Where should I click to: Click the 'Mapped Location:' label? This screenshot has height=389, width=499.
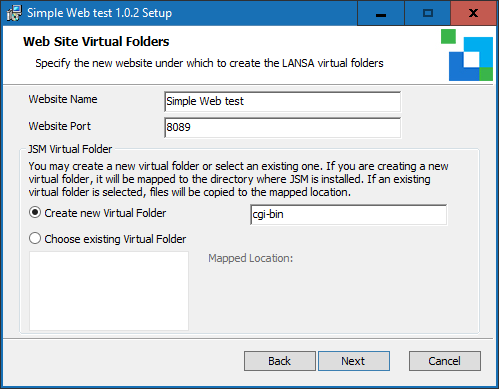point(251,258)
